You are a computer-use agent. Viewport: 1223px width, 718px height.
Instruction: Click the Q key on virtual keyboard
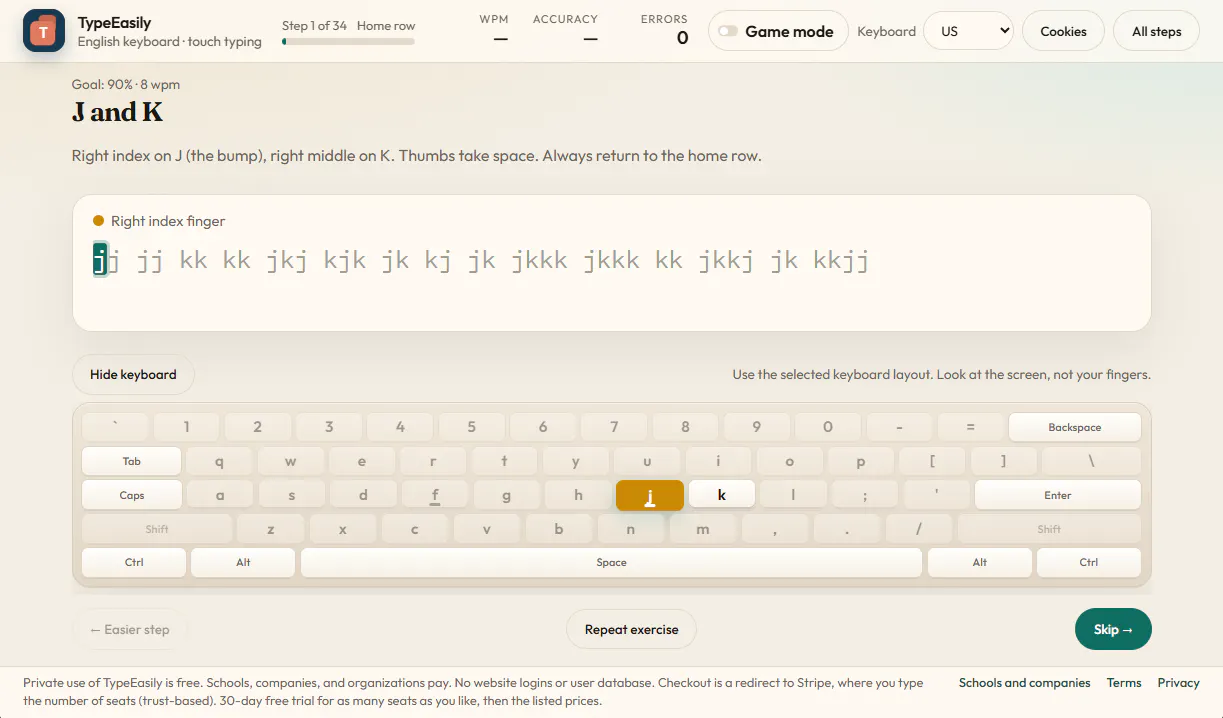point(219,461)
